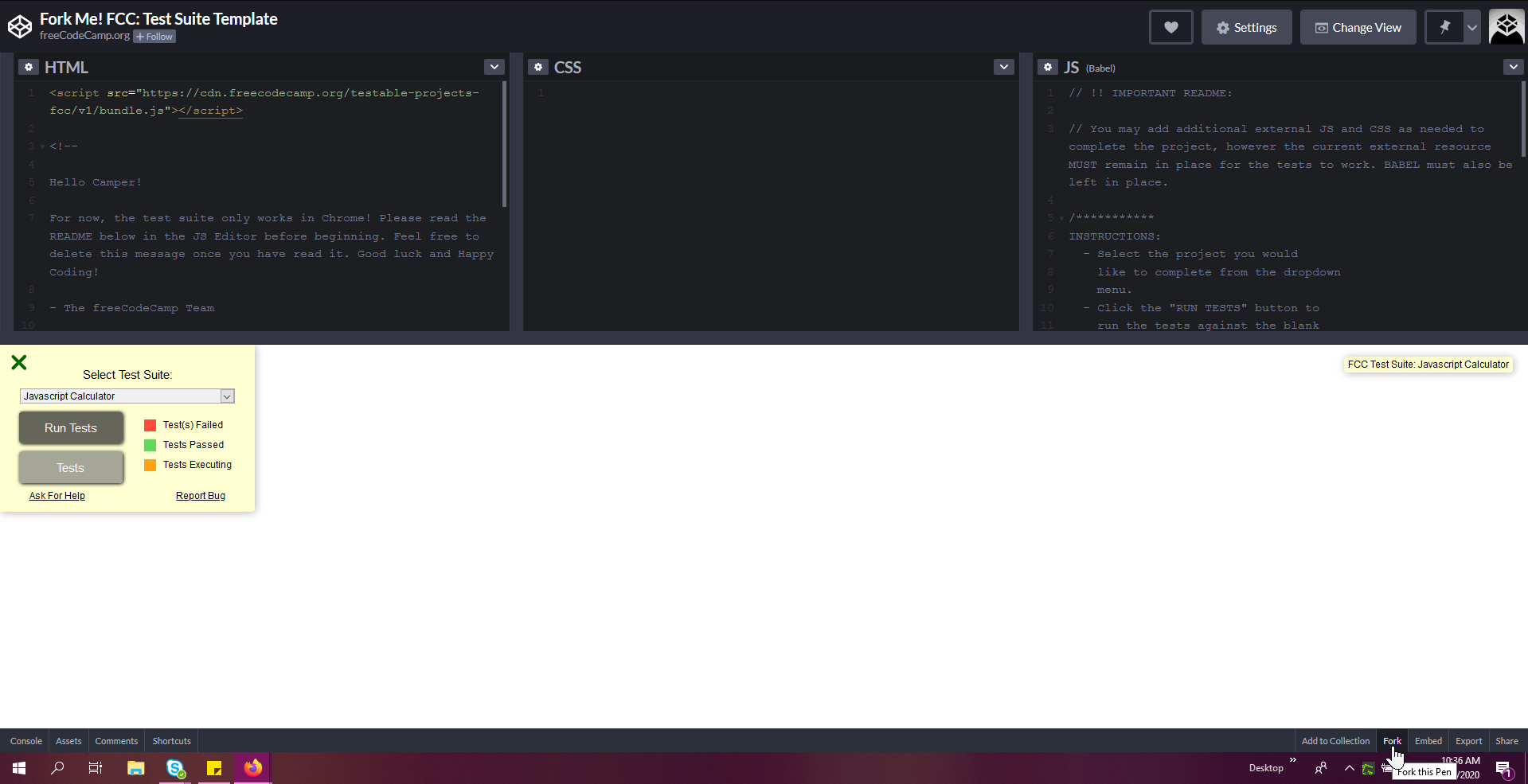Expand the dropdown arrow beside the pin button
The height and width of the screenshot is (784, 1528).
click(1472, 27)
